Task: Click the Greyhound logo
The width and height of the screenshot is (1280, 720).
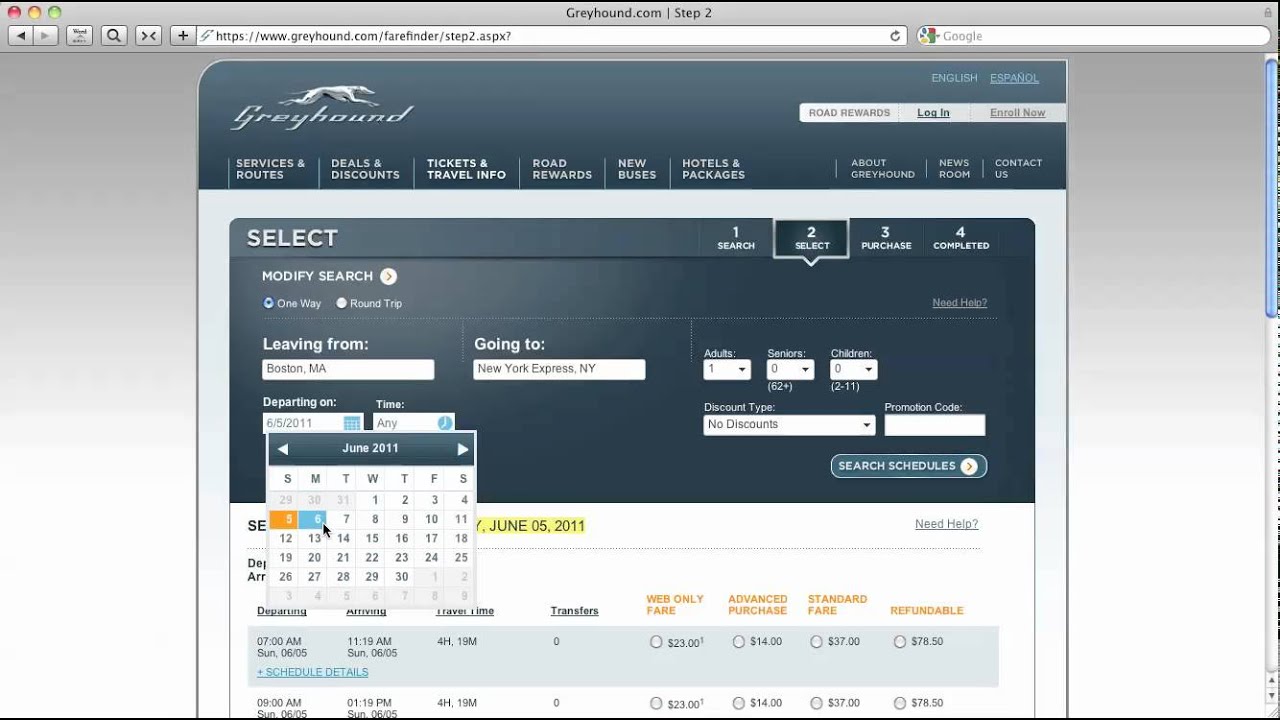Action: (x=322, y=108)
